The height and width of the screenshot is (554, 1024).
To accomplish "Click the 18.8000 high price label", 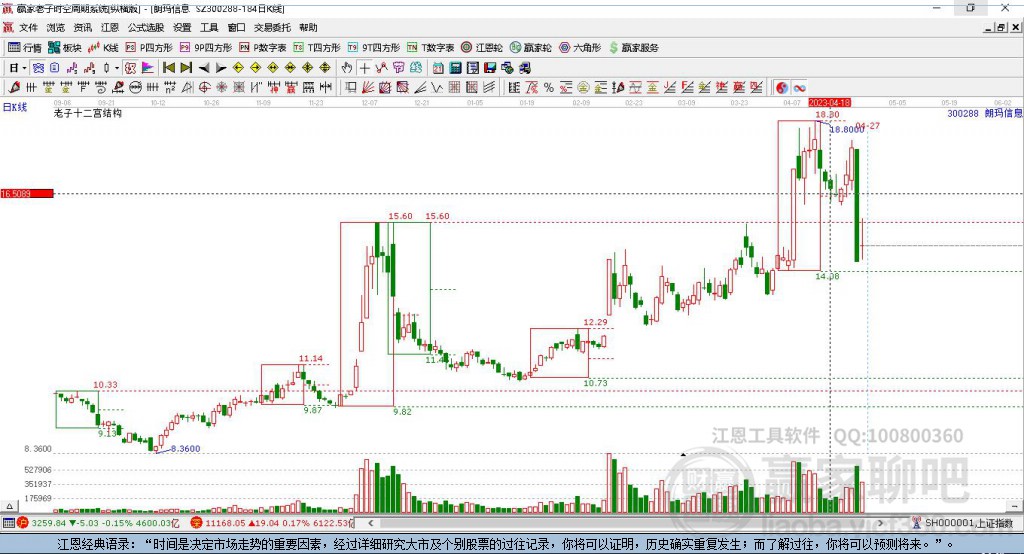I will pos(846,129).
